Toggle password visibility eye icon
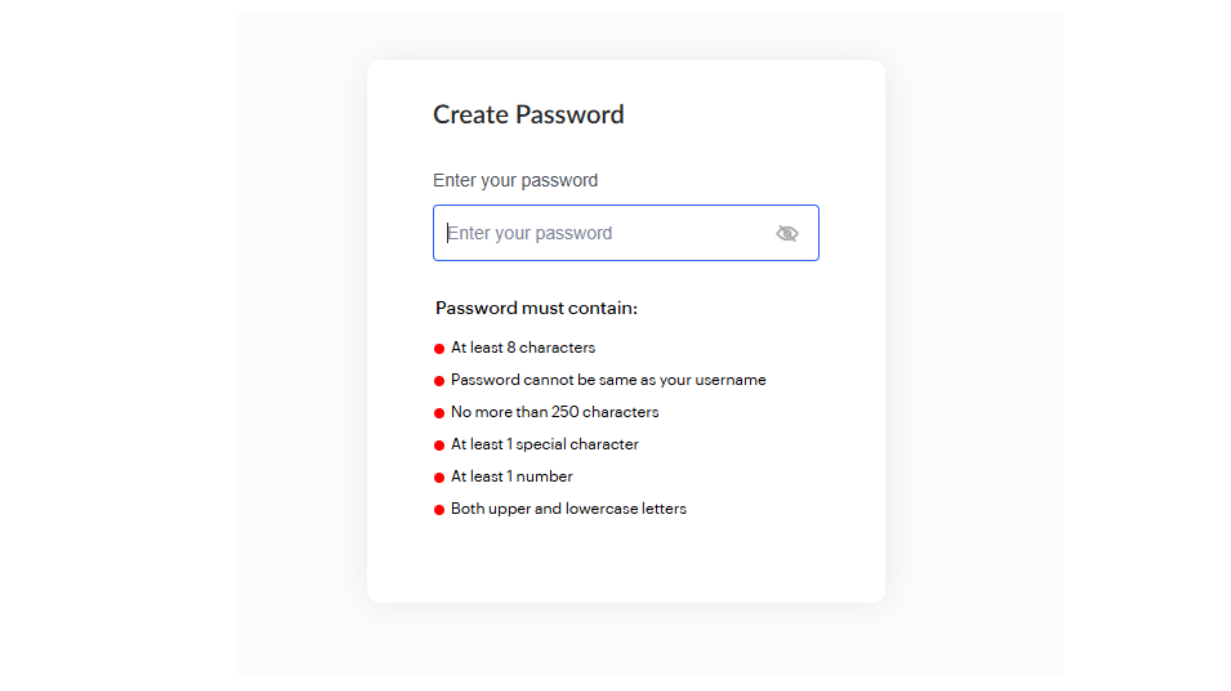Image resolution: width=1231 pixels, height=691 pixels. pyautogui.click(x=787, y=233)
